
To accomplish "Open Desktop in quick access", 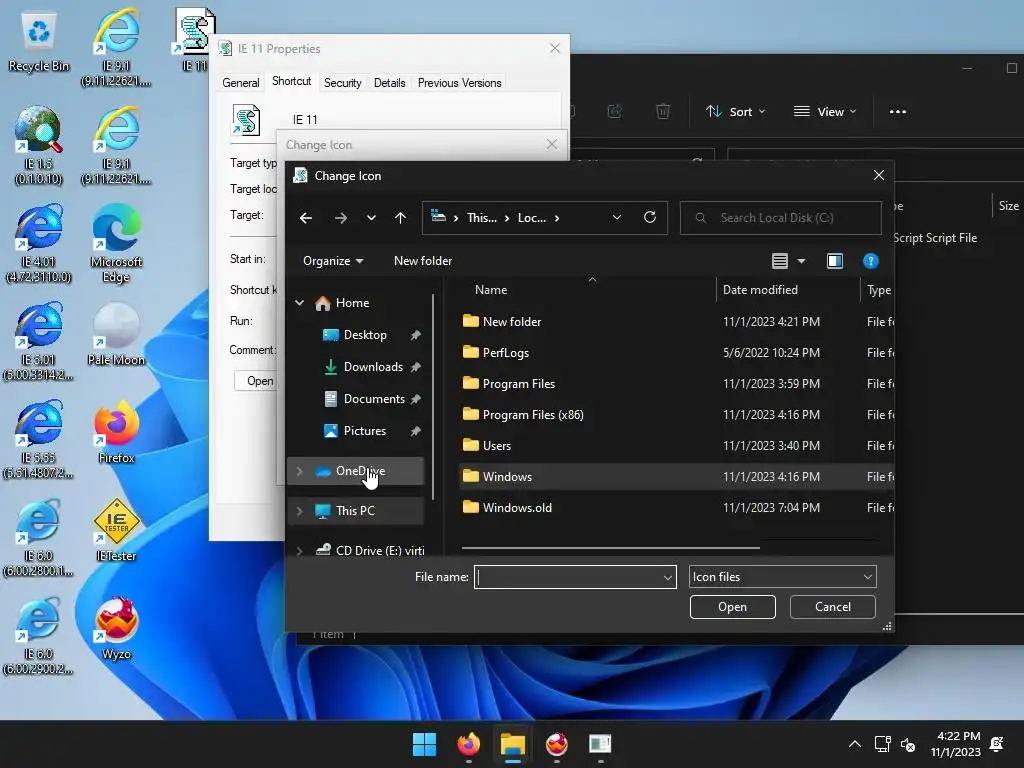I will click(365, 334).
